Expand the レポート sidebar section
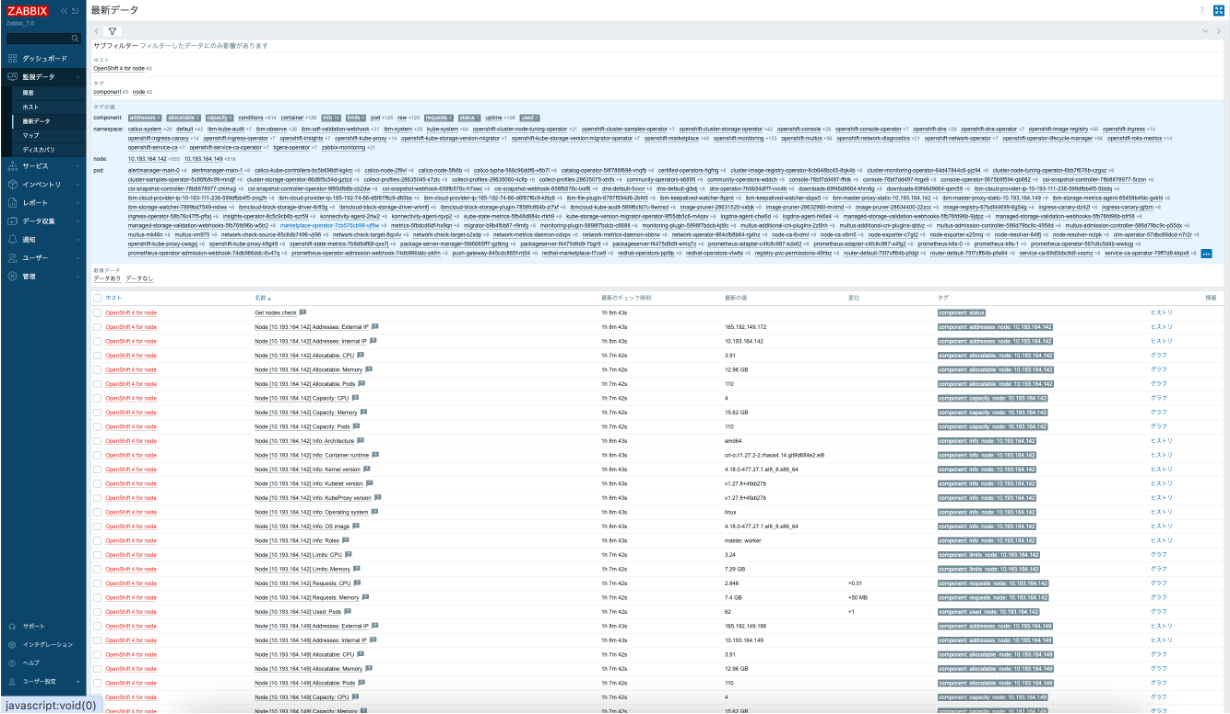The image size is (1230, 714). [x=44, y=202]
